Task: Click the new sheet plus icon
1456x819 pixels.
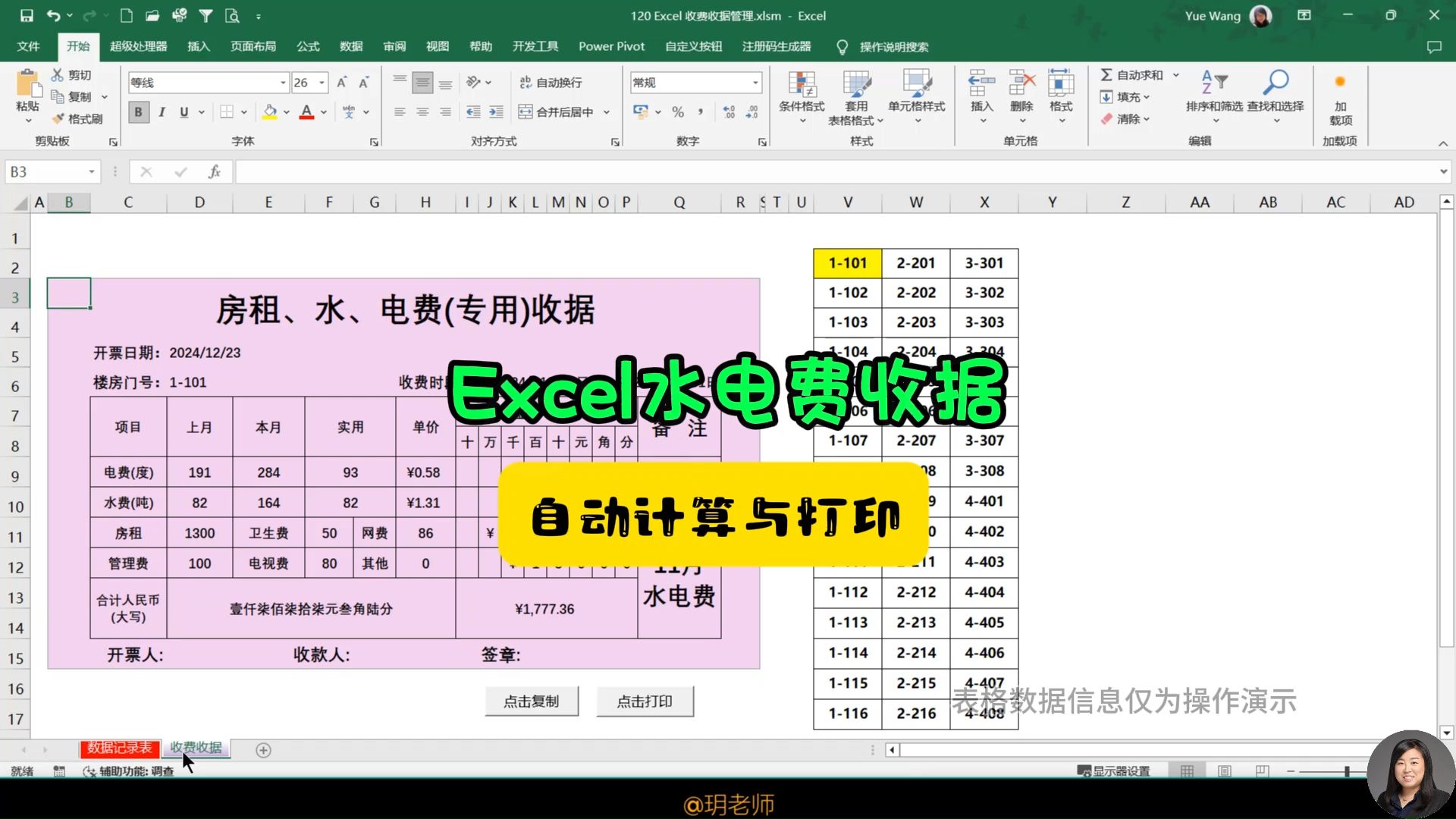Action: point(263,750)
